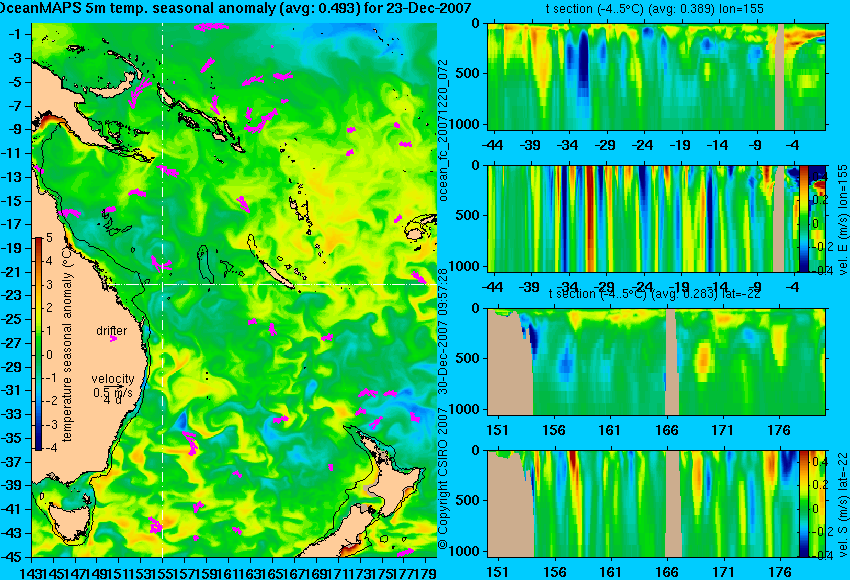Click the temperature anomaly colorbar on the map
The height and width of the screenshot is (580, 850).
[x=39, y=343]
